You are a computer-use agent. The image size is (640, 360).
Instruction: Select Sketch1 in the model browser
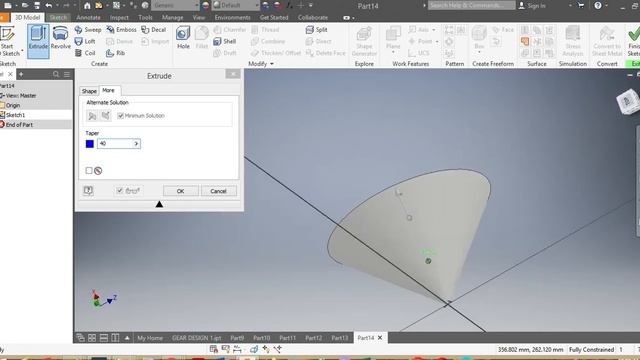15,115
